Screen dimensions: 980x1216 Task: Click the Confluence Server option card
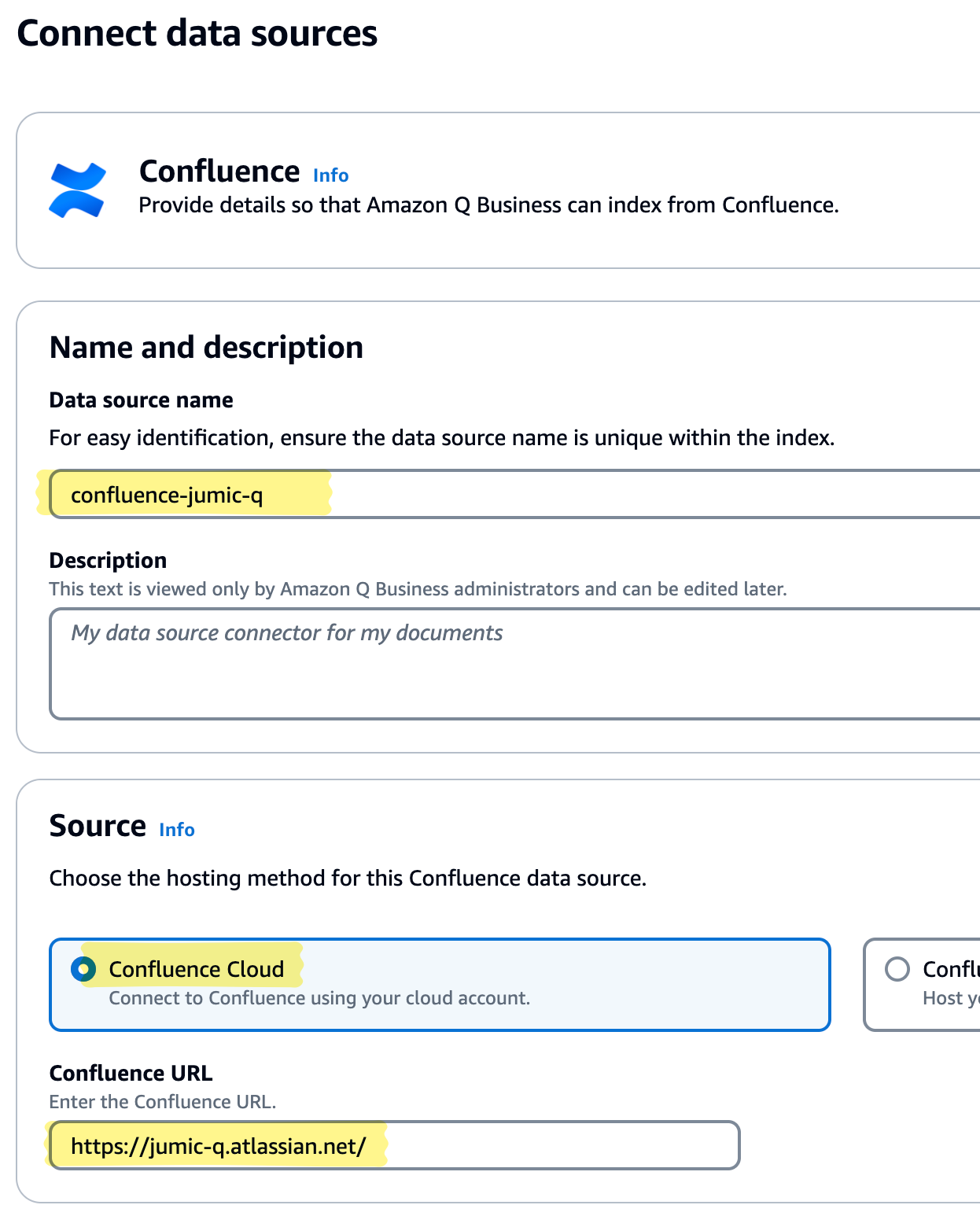pyautogui.click(x=928, y=984)
